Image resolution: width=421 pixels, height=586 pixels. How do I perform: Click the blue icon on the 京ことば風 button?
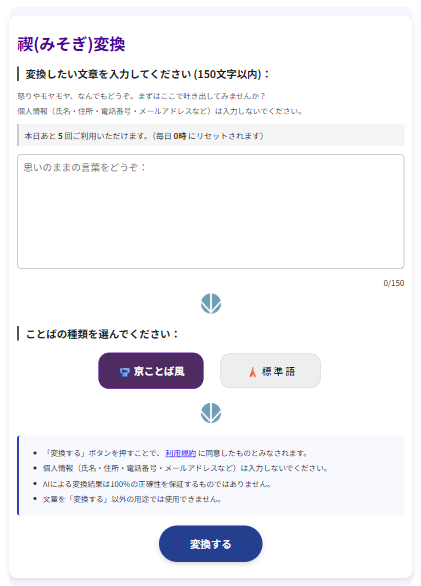pos(125,372)
